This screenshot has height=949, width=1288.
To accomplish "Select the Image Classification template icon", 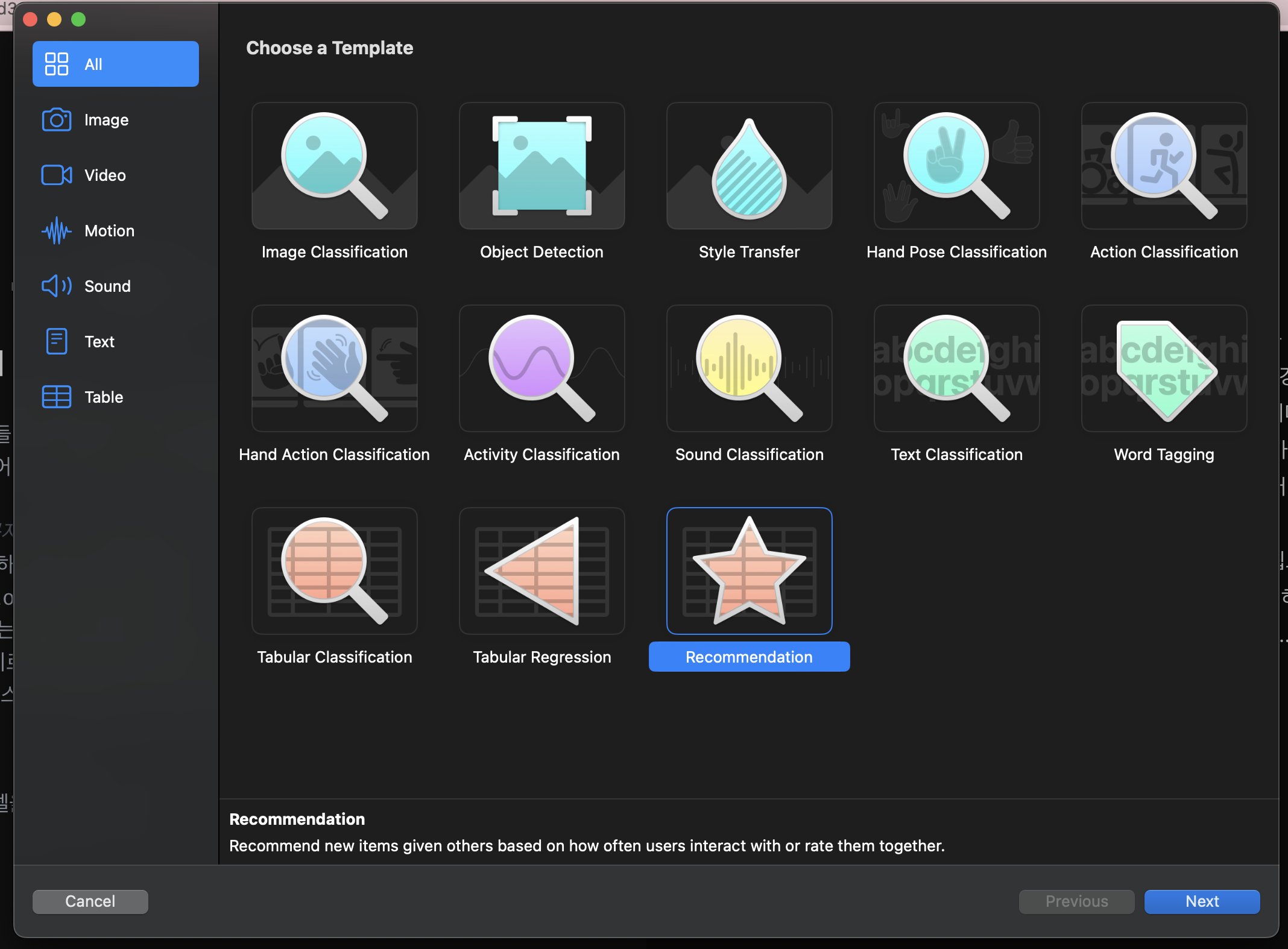I will (x=335, y=166).
